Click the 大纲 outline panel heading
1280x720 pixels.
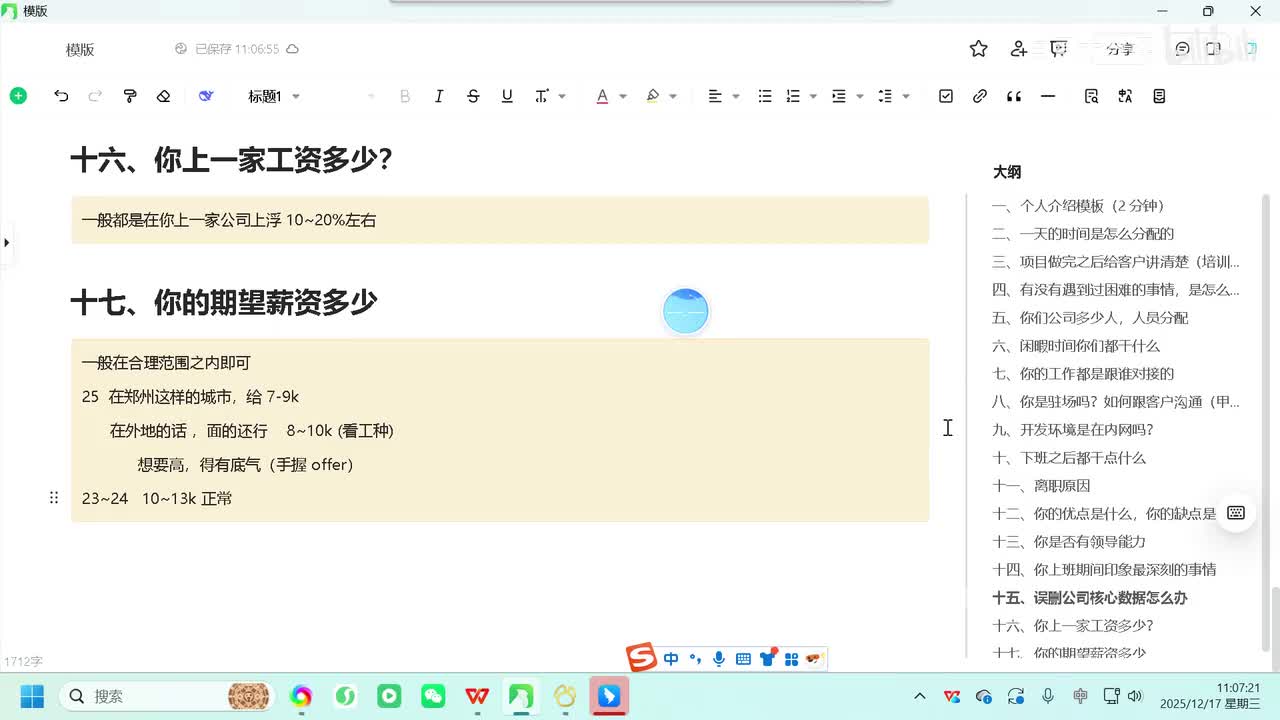coord(1007,172)
